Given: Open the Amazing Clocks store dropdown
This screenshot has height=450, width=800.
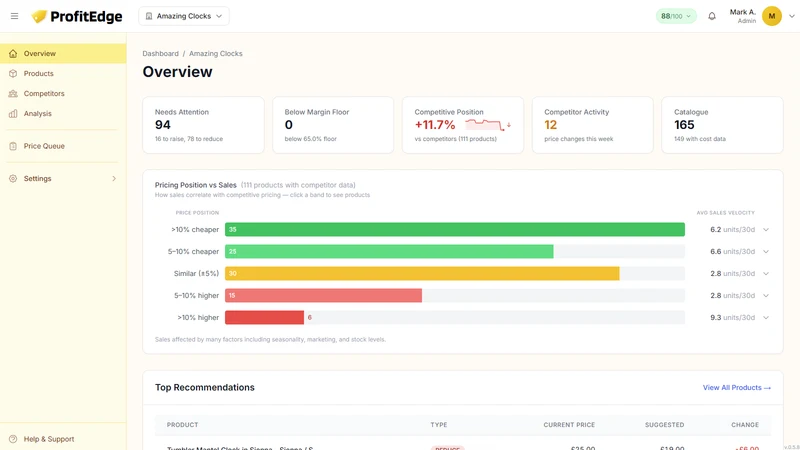Looking at the screenshot, I should click(x=184, y=16).
